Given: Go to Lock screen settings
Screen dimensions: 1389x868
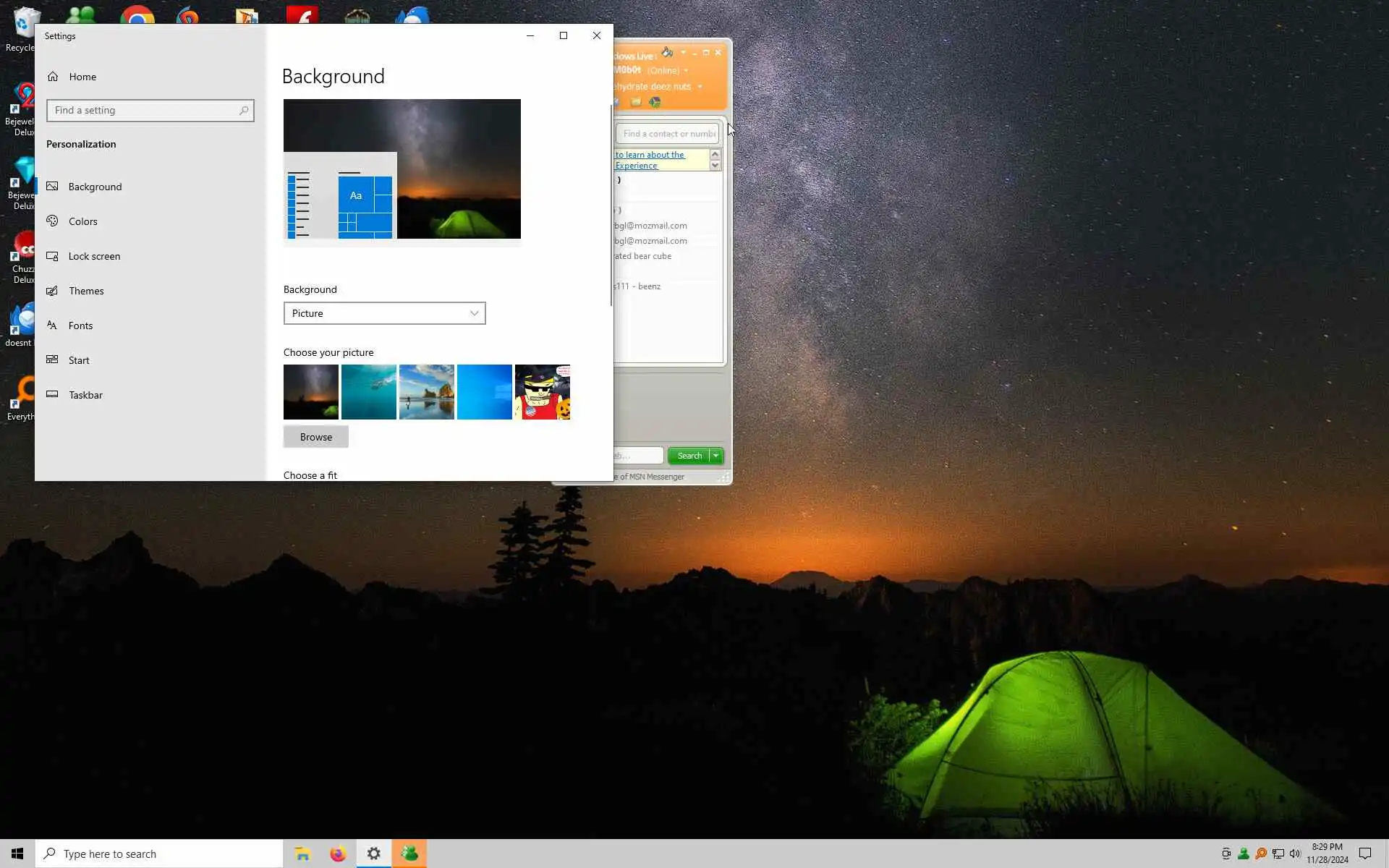Looking at the screenshot, I should pyautogui.click(x=94, y=256).
